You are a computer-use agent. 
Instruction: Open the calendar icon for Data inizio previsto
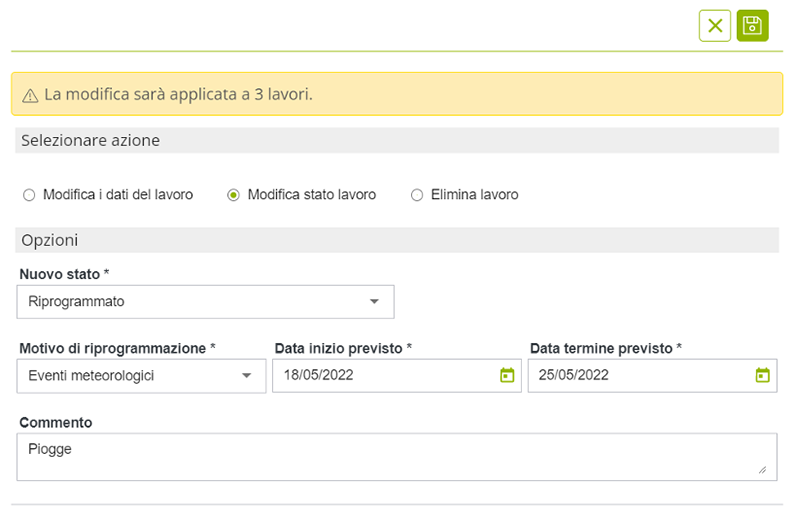tap(507, 376)
